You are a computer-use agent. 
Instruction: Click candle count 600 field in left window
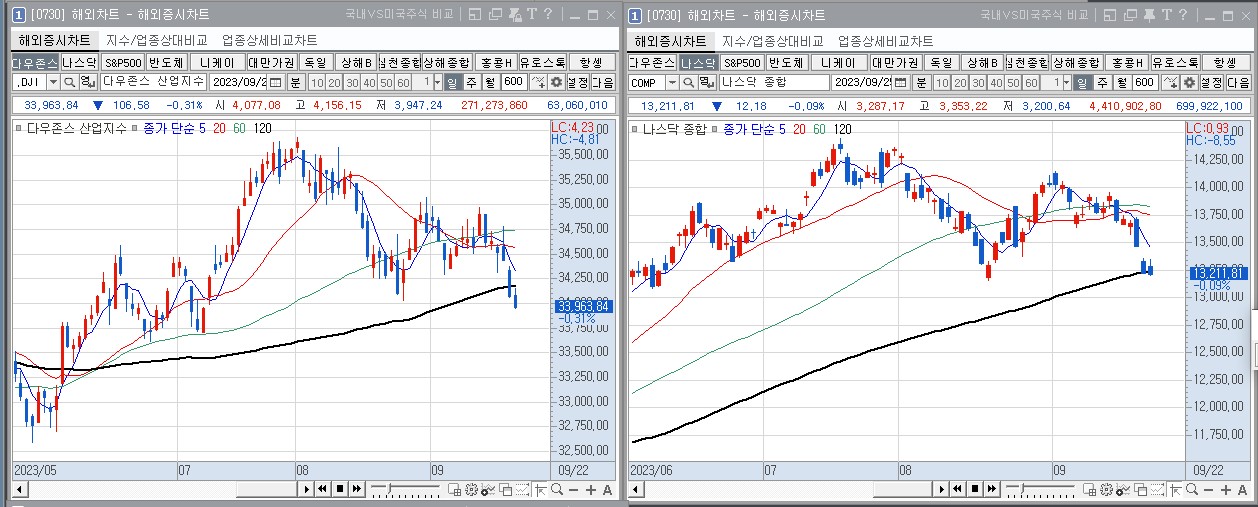[x=513, y=82]
